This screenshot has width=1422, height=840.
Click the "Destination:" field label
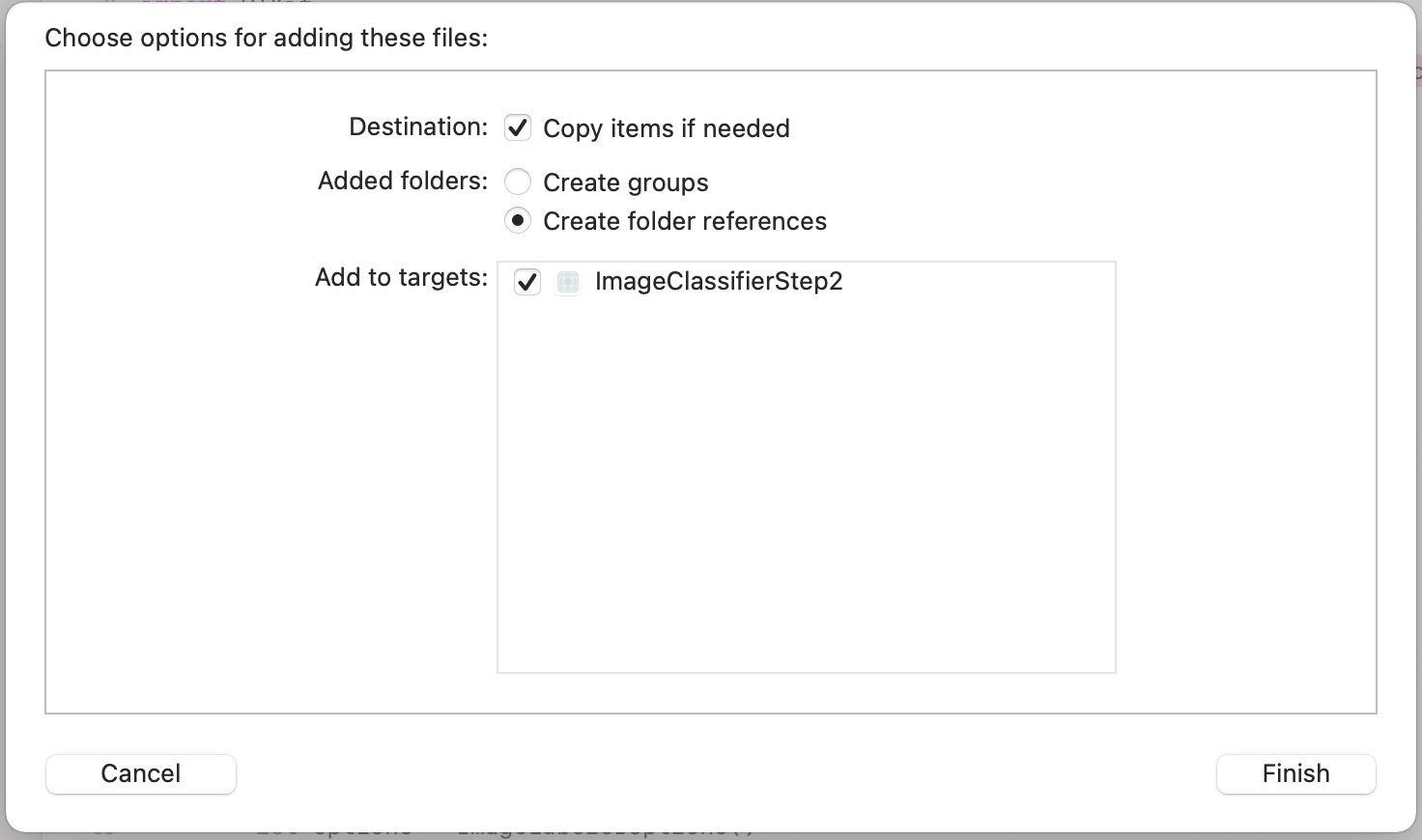418,127
